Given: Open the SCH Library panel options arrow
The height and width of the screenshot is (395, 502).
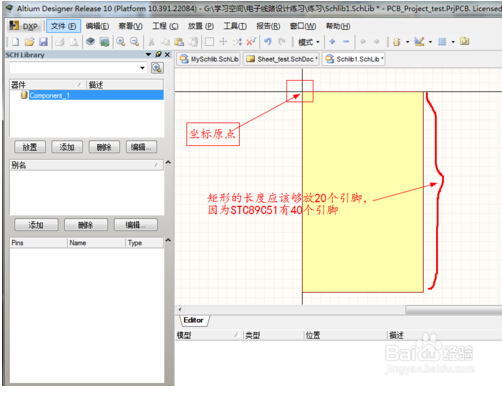Looking at the screenshot, I should (x=149, y=54).
